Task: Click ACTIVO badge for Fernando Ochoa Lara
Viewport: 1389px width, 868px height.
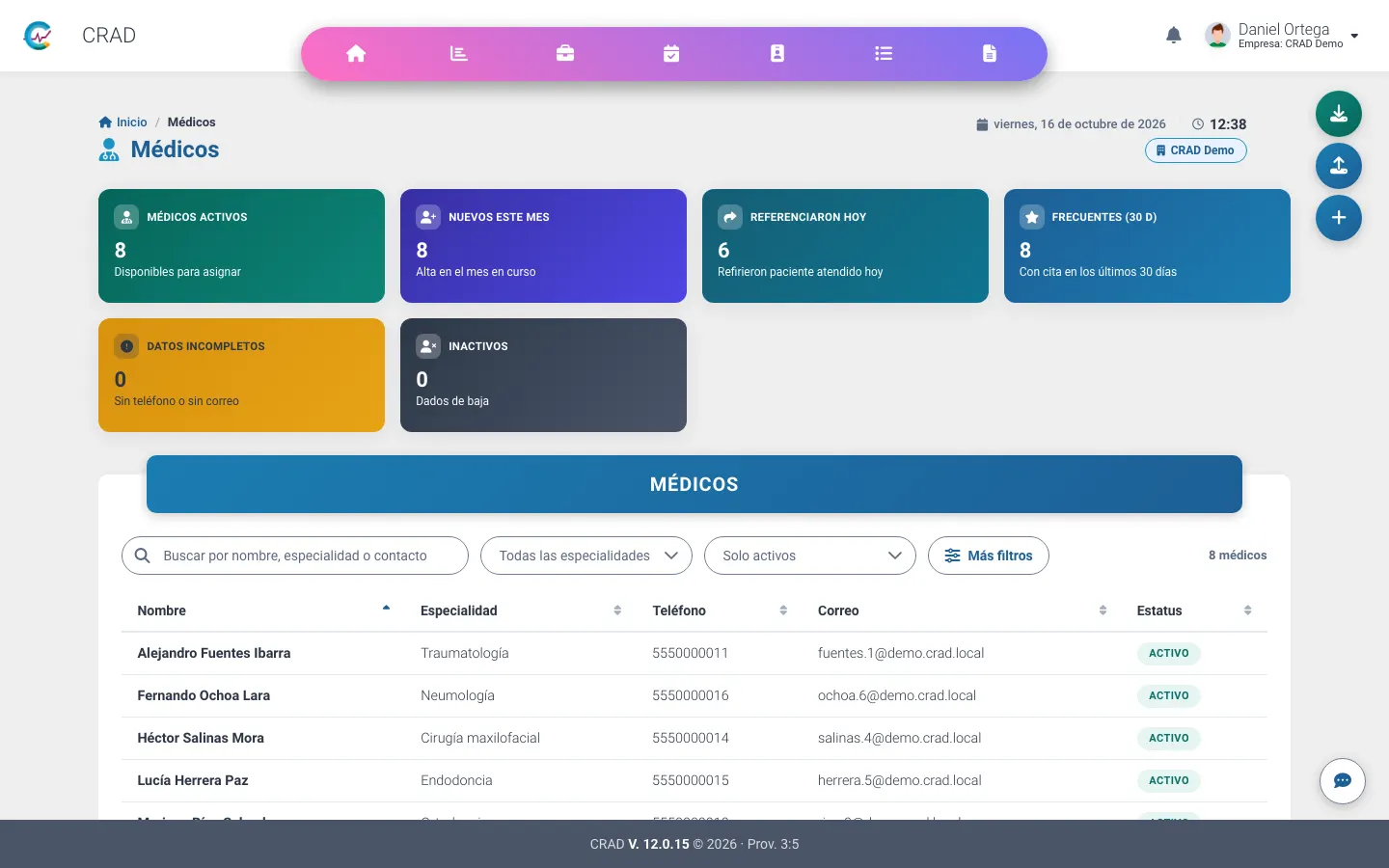Action: point(1168,695)
